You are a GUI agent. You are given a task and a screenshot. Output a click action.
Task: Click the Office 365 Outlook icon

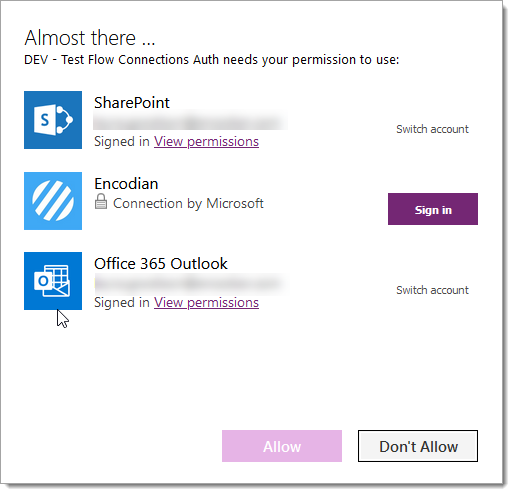pos(53,281)
